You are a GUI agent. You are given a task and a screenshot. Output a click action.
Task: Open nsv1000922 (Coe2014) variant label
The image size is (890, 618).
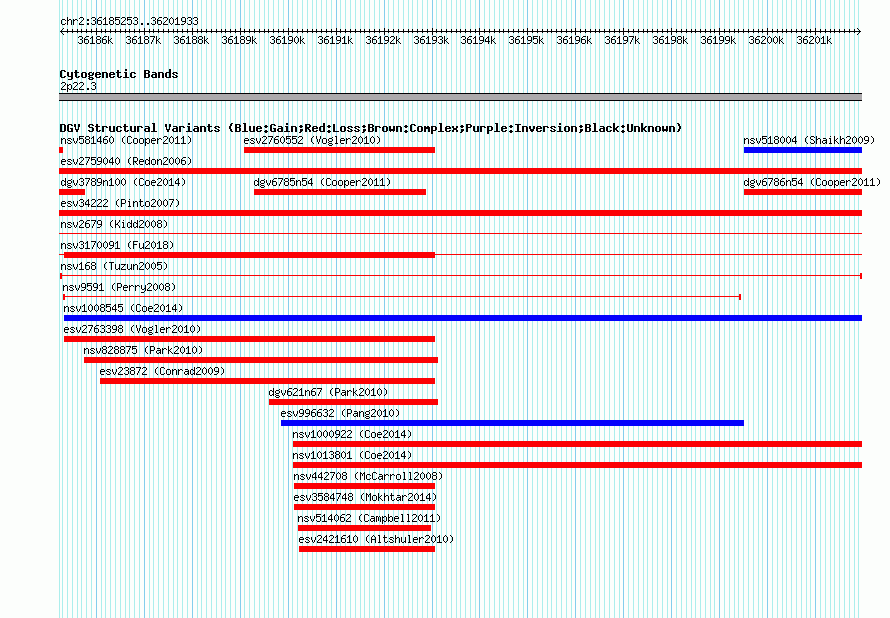pyautogui.click(x=352, y=434)
